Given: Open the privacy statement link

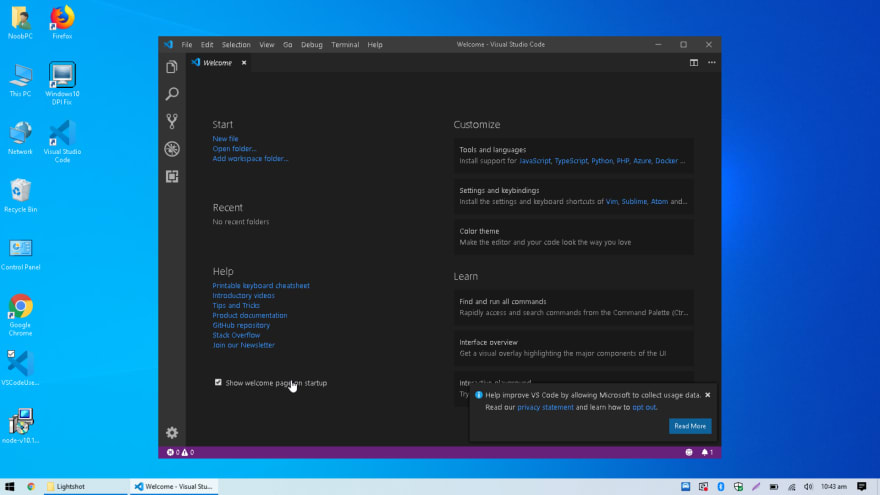Looking at the screenshot, I should [x=545, y=407].
